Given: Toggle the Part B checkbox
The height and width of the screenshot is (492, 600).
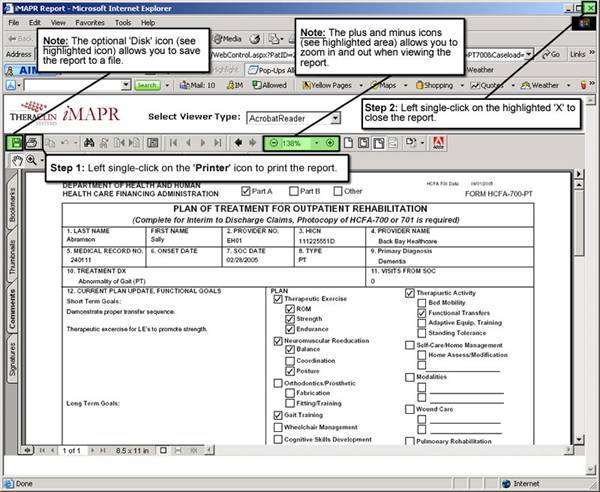Looking at the screenshot, I should click(293, 191).
